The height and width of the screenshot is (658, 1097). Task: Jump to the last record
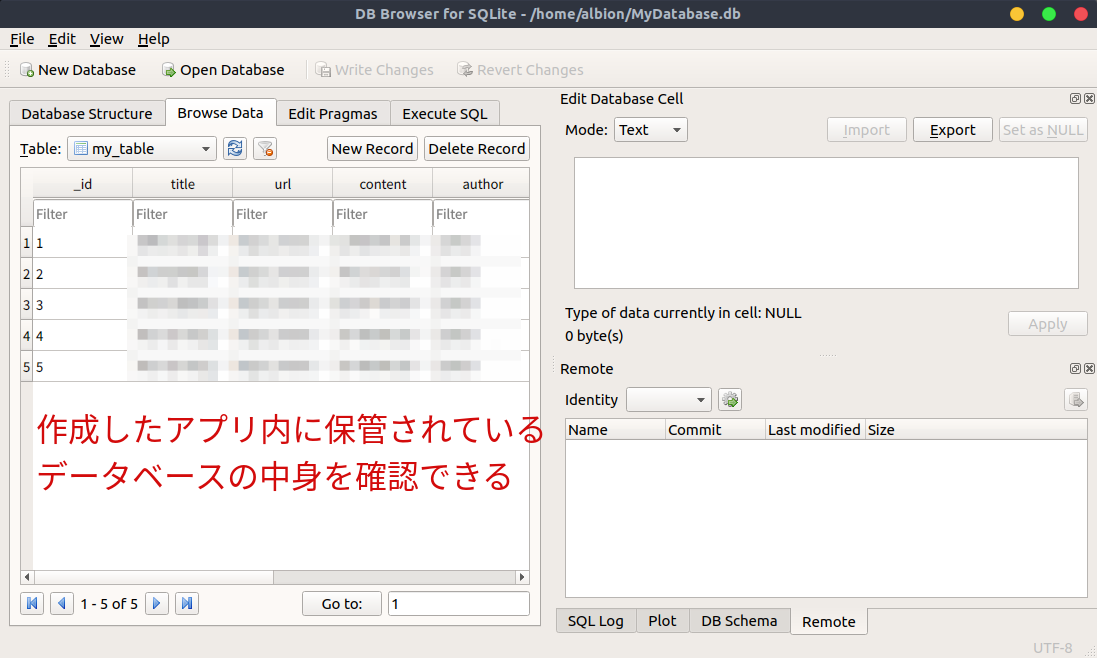coord(186,603)
